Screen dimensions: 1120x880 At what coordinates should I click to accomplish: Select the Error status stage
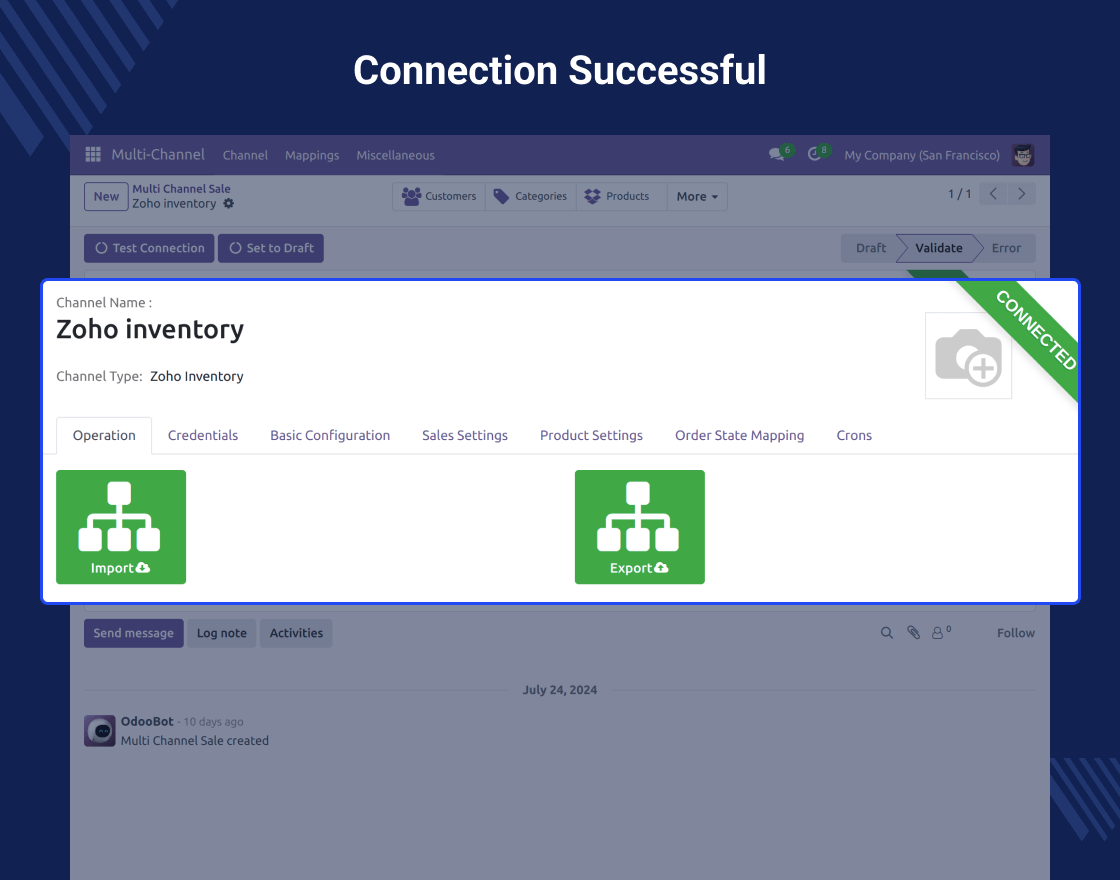(1006, 248)
